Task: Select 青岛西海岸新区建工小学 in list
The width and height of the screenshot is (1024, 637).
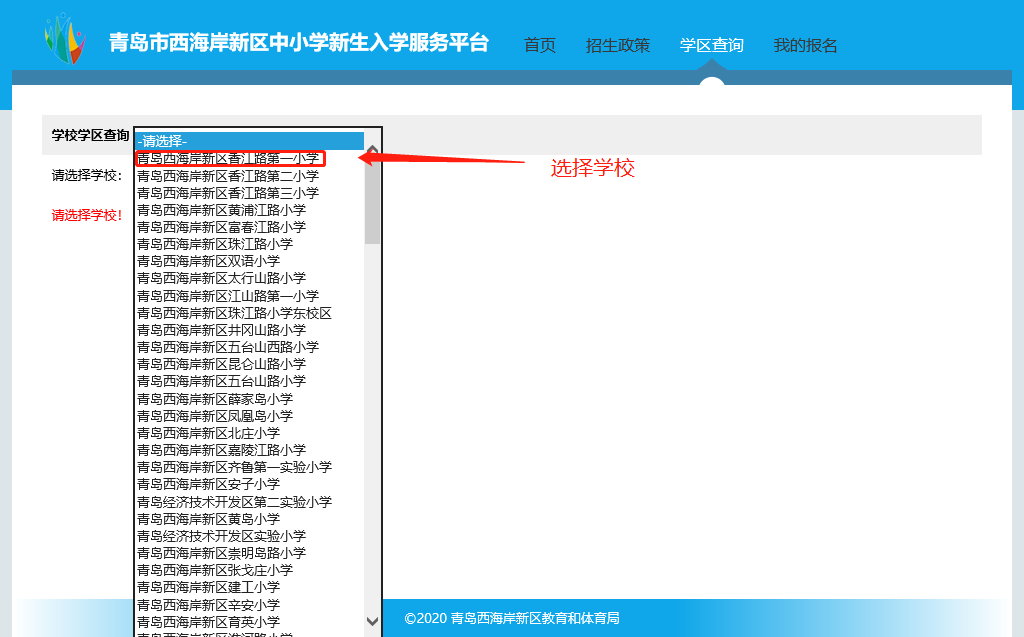Action: tap(249, 587)
